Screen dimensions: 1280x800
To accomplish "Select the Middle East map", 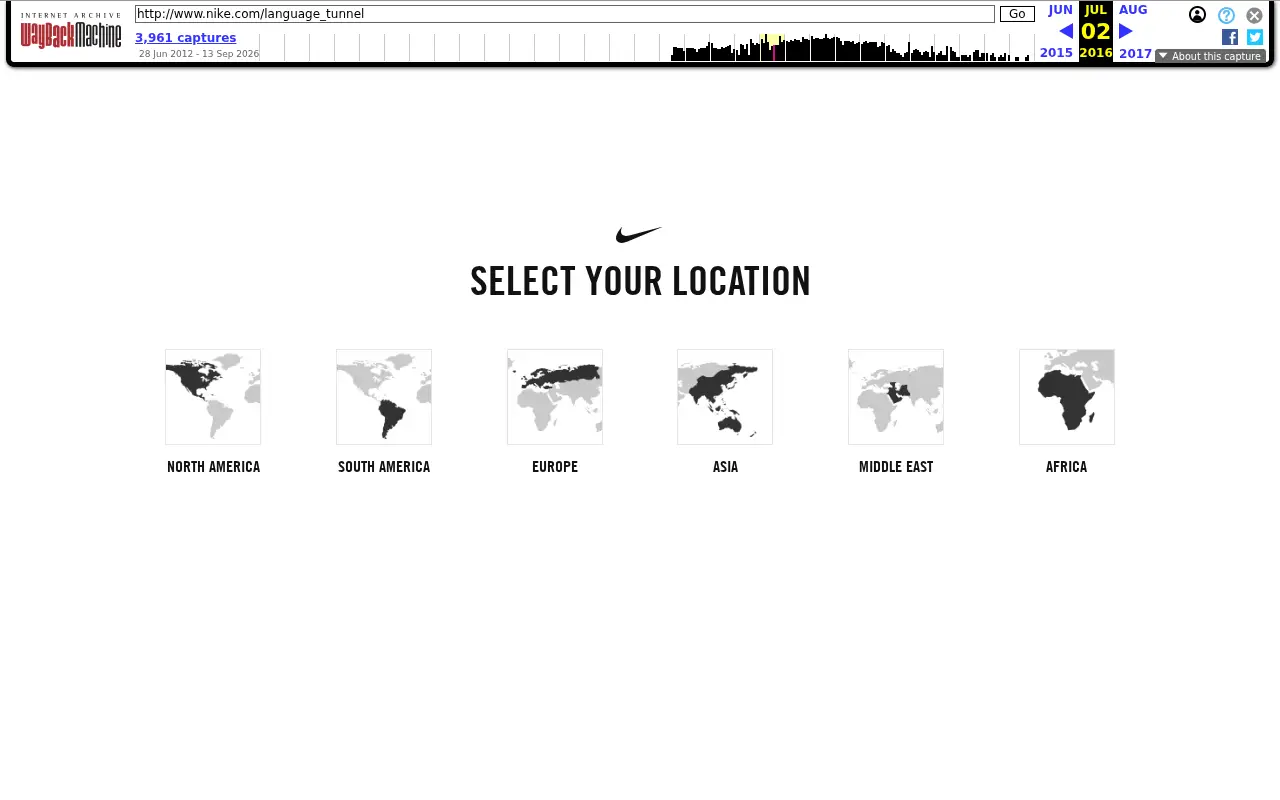I will (x=896, y=397).
